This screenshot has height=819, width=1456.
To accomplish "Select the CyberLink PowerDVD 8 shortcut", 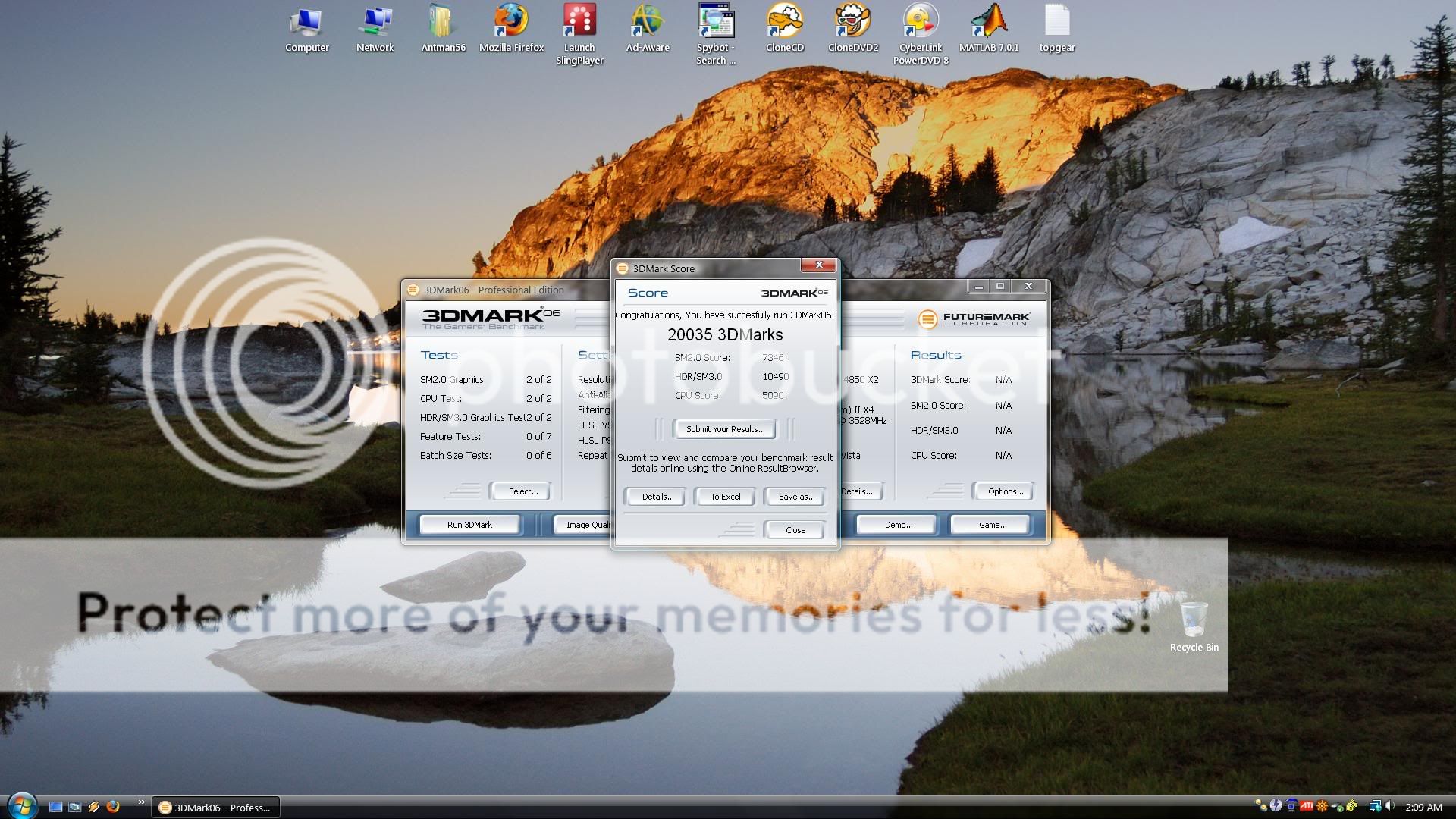I will [921, 35].
